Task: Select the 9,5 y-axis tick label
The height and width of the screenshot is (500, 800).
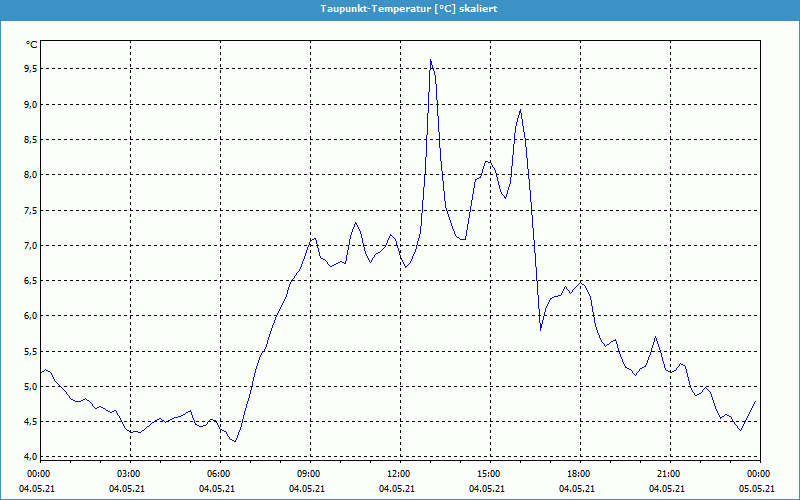Action: (30, 69)
